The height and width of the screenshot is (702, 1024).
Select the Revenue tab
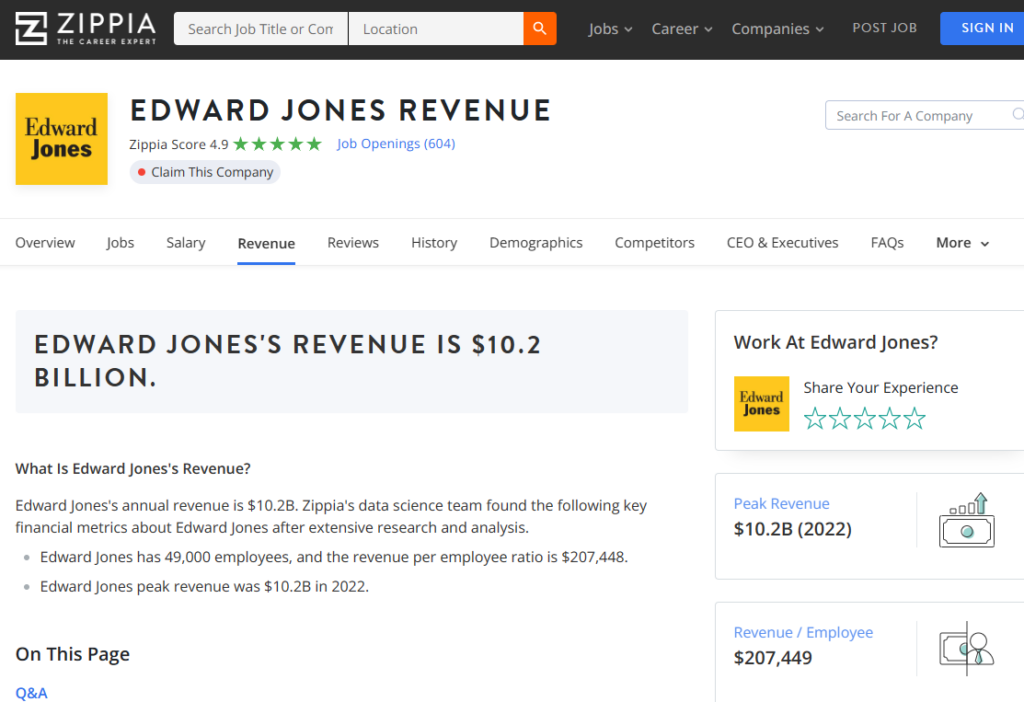click(x=266, y=244)
